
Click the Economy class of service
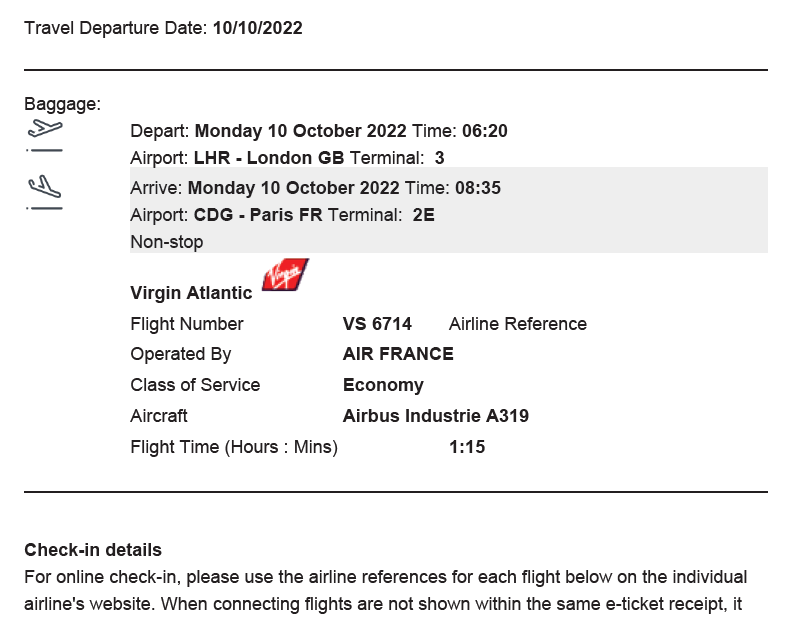click(383, 385)
